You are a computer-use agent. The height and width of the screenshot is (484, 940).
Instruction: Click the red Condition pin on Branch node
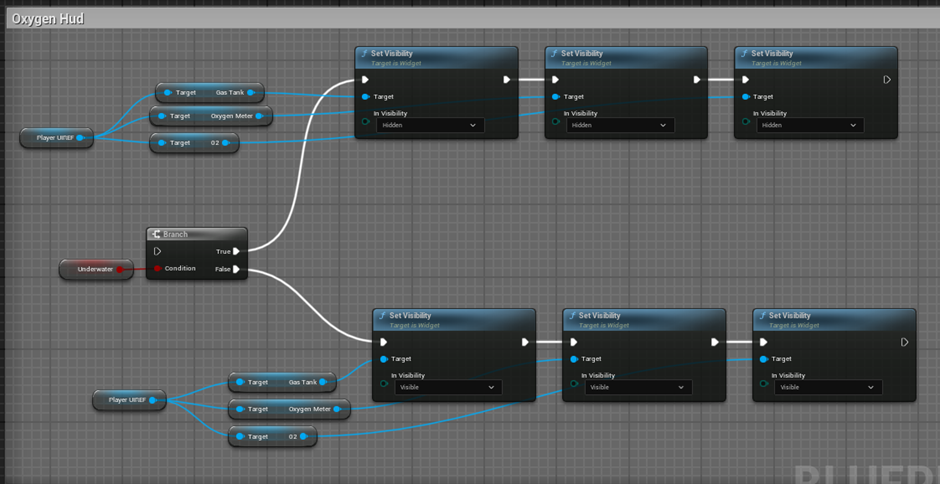click(157, 269)
